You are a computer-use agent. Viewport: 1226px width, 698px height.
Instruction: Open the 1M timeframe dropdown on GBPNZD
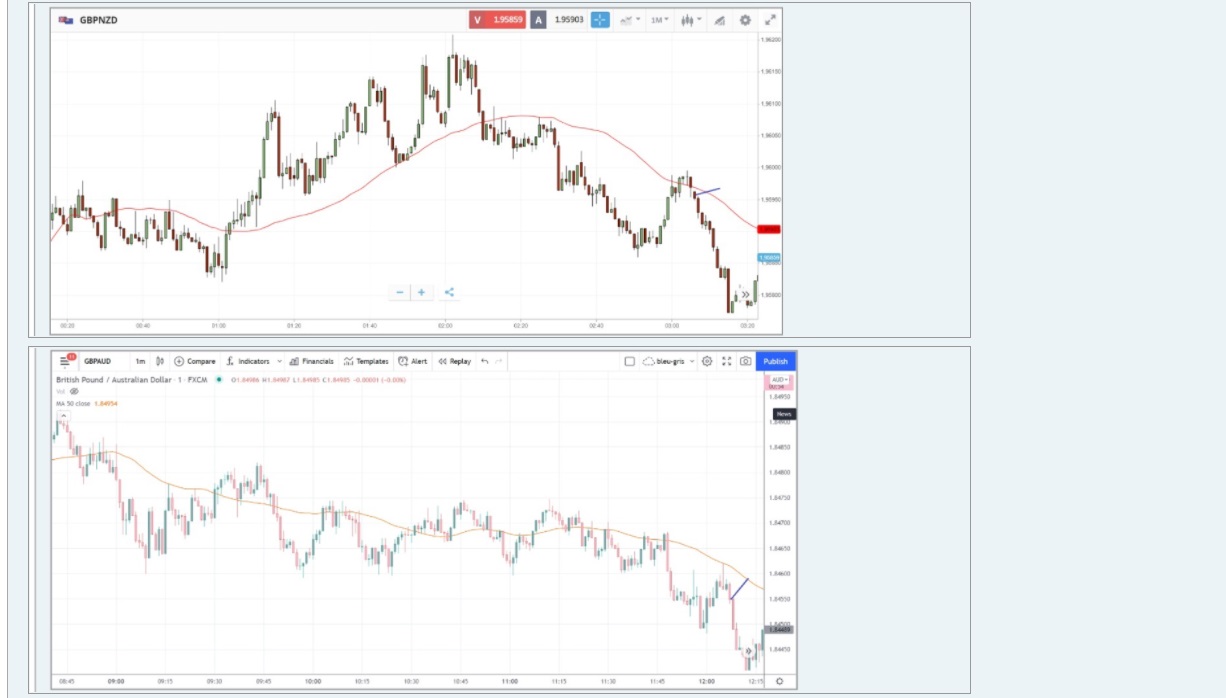coord(659,20)
